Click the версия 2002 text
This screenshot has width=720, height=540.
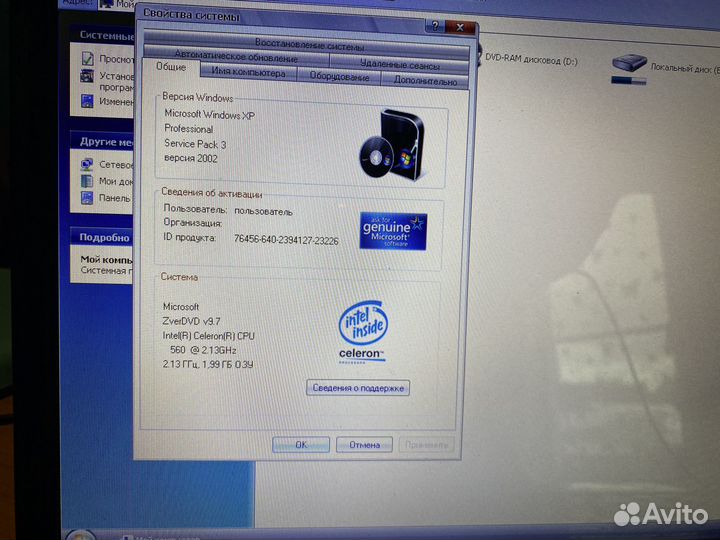[191, 158]
